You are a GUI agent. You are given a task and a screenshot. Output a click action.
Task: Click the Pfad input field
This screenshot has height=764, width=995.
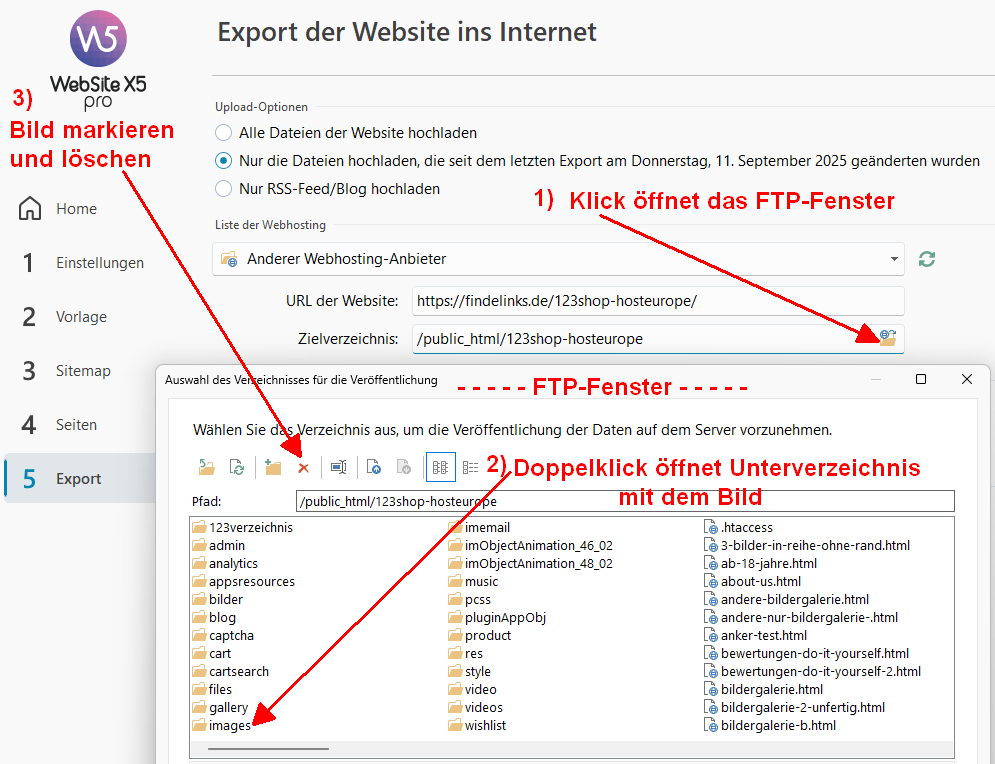tap(625, 501)
